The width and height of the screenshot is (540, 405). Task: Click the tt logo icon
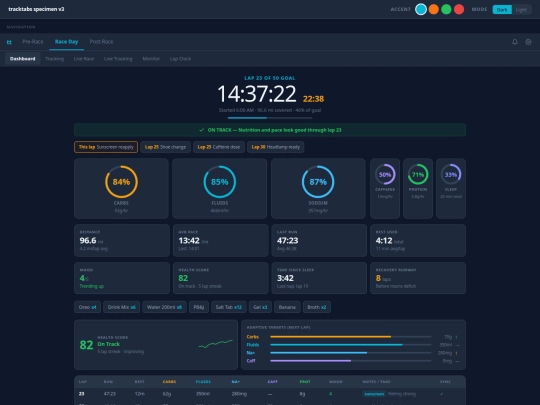click(x=9, y=42)
